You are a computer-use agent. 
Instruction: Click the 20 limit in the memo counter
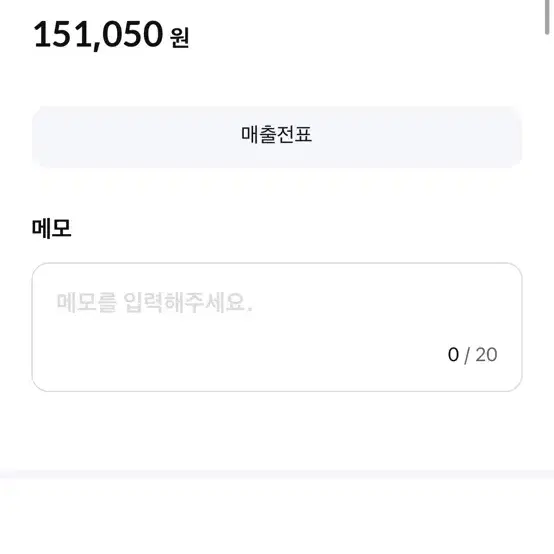click(x=487, y=355)
